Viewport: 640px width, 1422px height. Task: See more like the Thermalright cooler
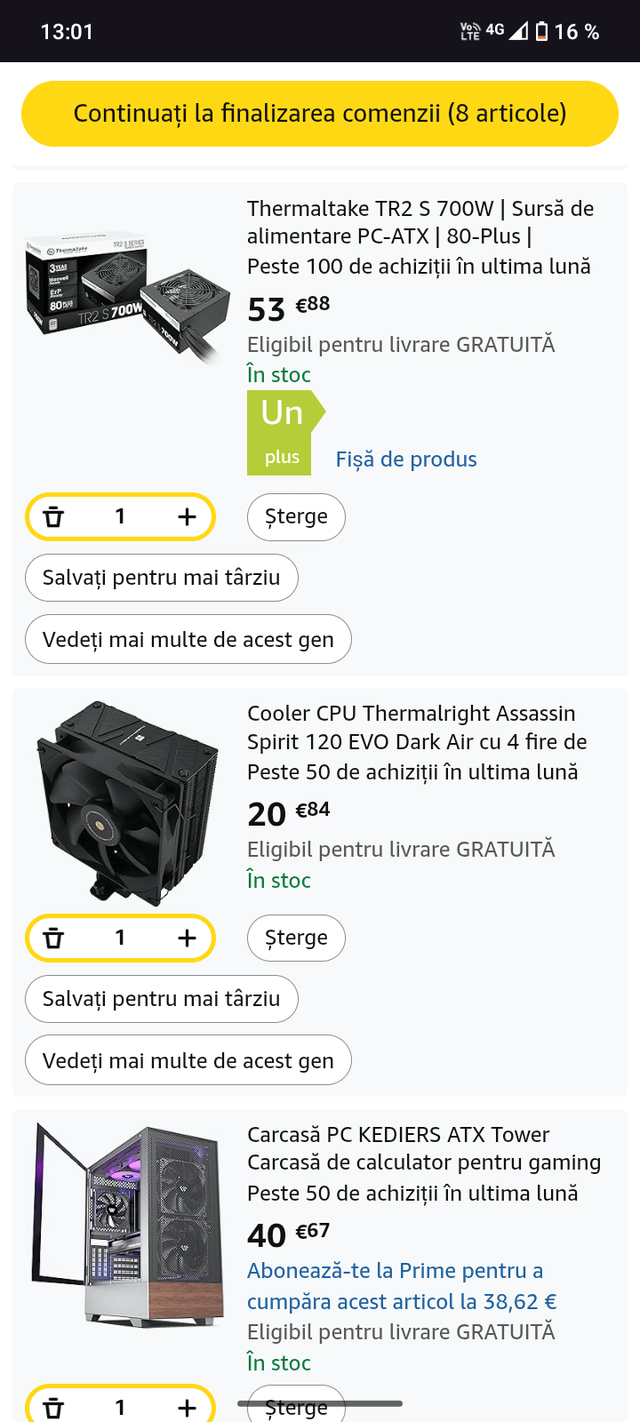188,1061
